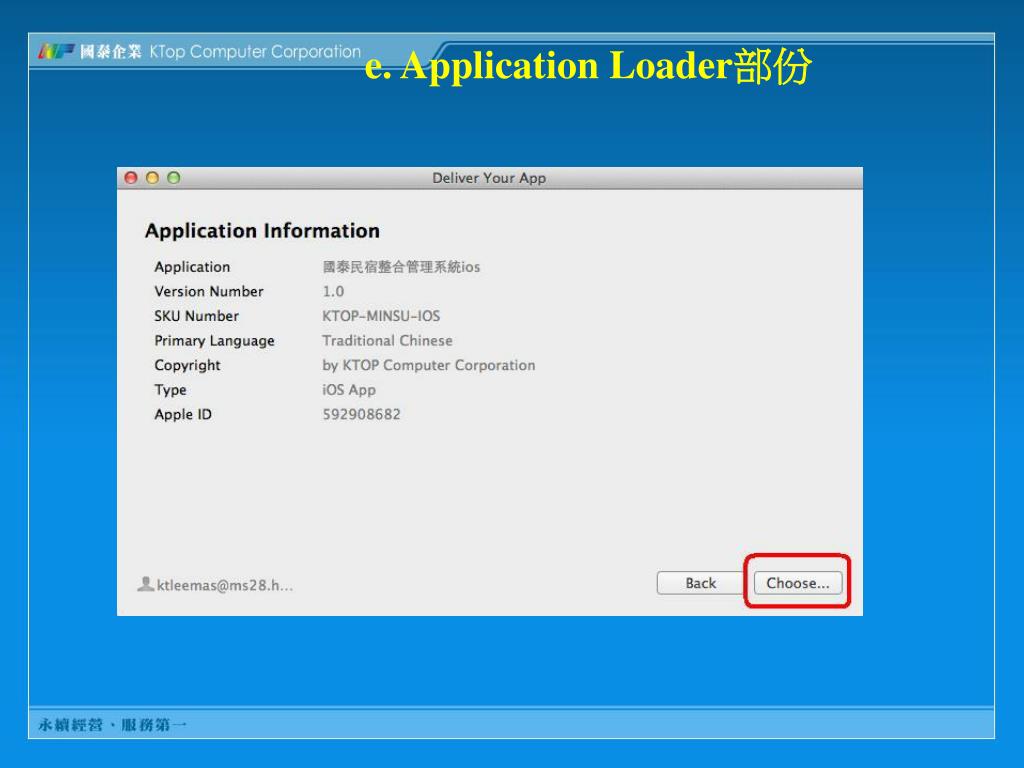Viewport: 1024px width, 768px height.
Task: Go back with the Back button
Action: click(700, 583)
